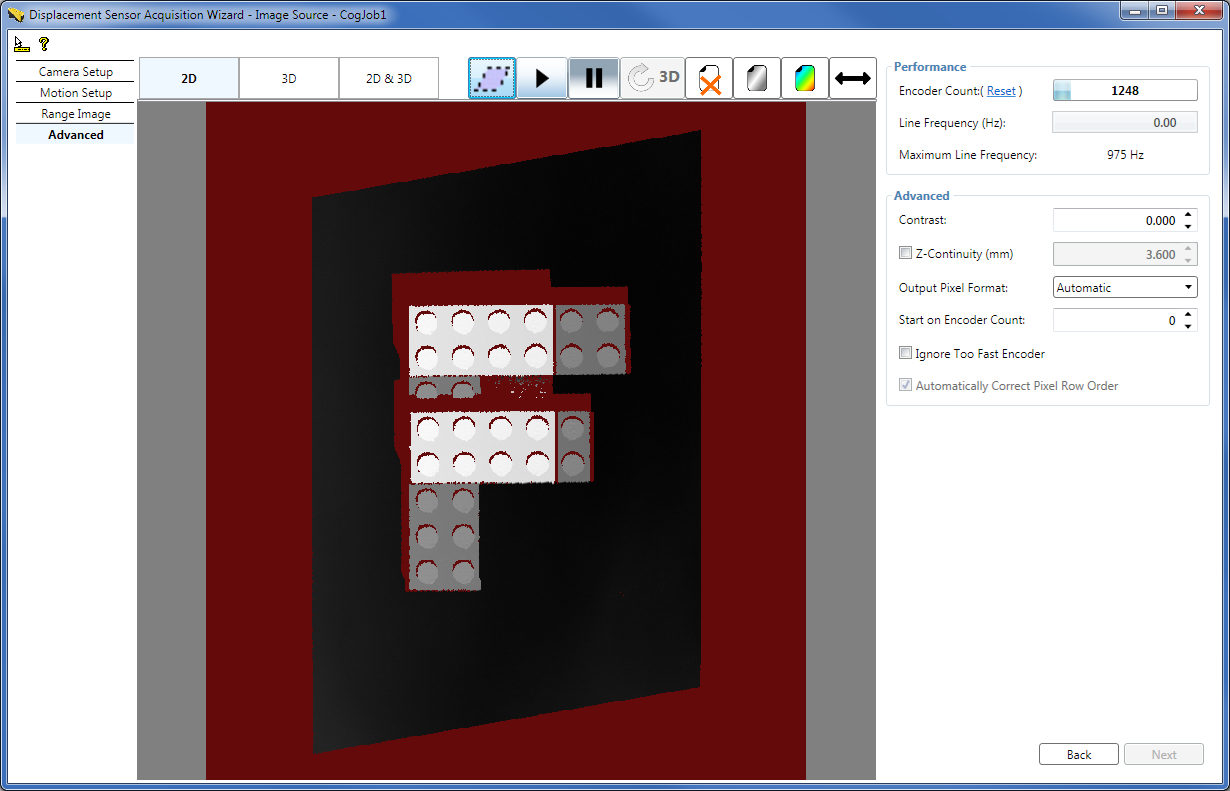Switch display to color range image icon

[805, 78]
